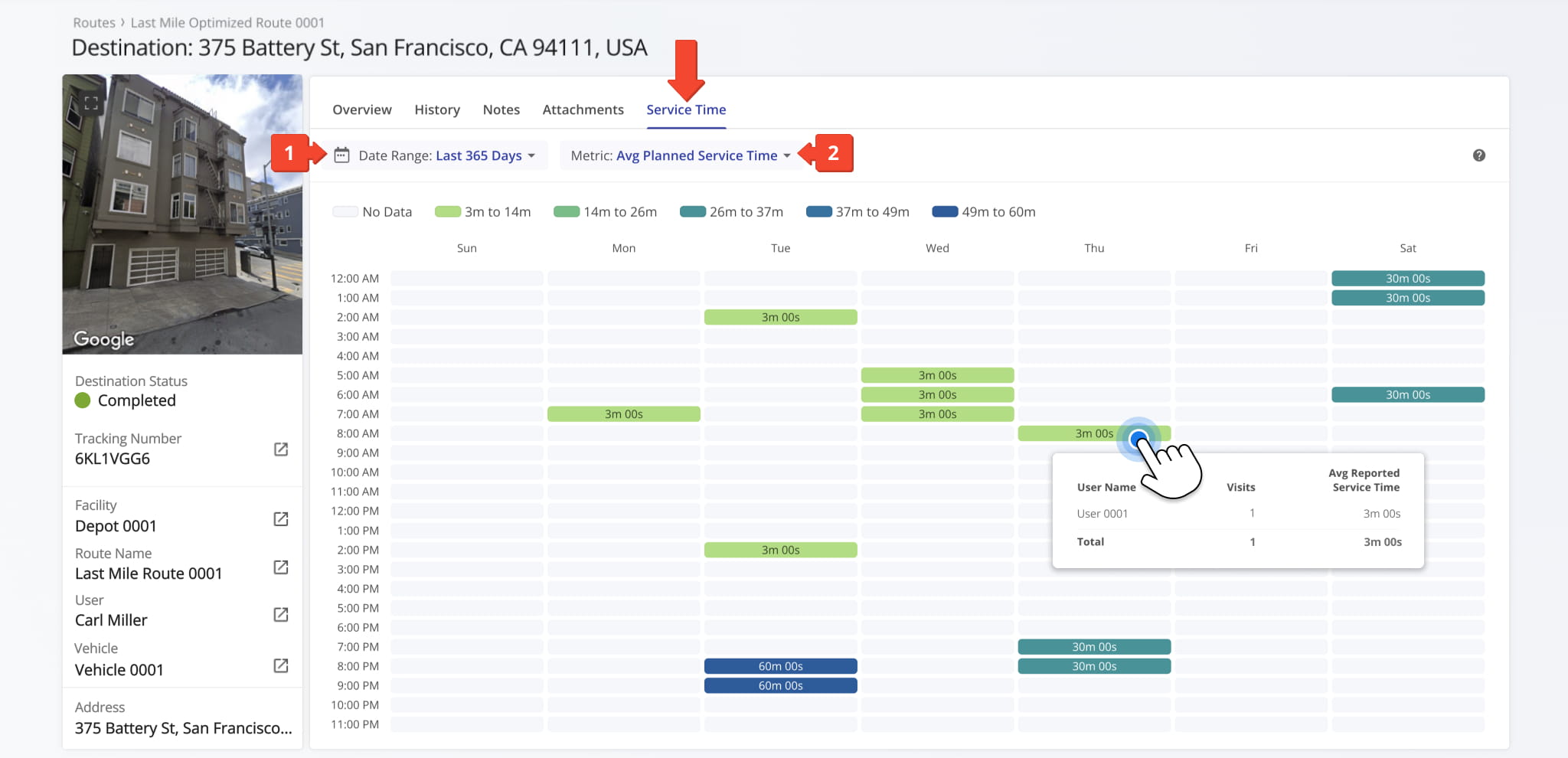Select the 14m to 26m legend swatch

567,211
